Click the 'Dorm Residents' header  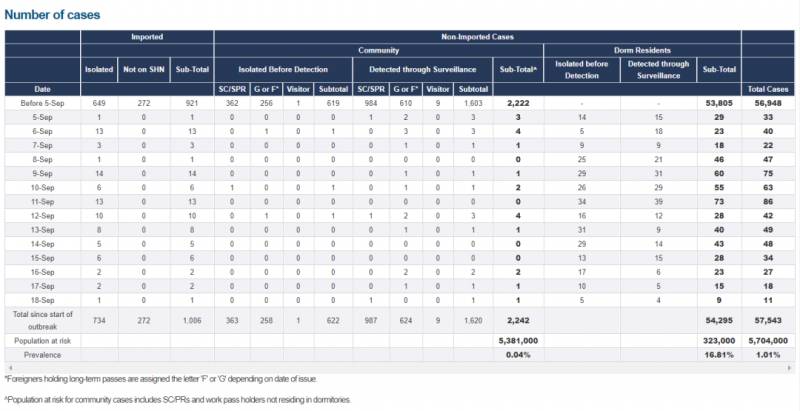click(x=642, y=49)
